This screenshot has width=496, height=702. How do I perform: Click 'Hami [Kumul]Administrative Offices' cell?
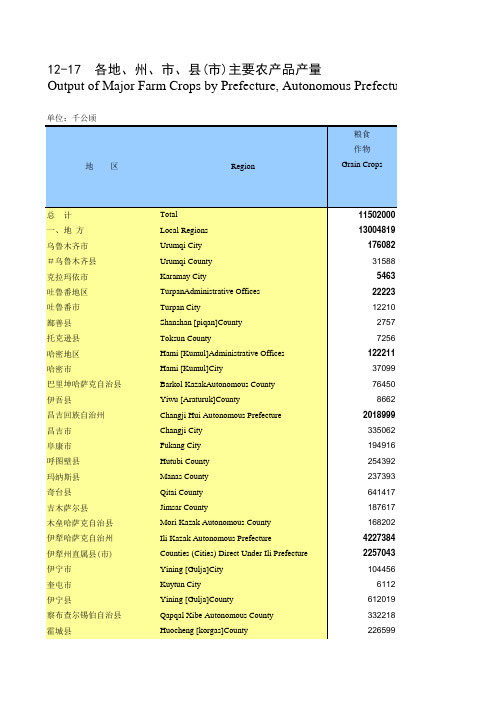click(x=222, y=353)
